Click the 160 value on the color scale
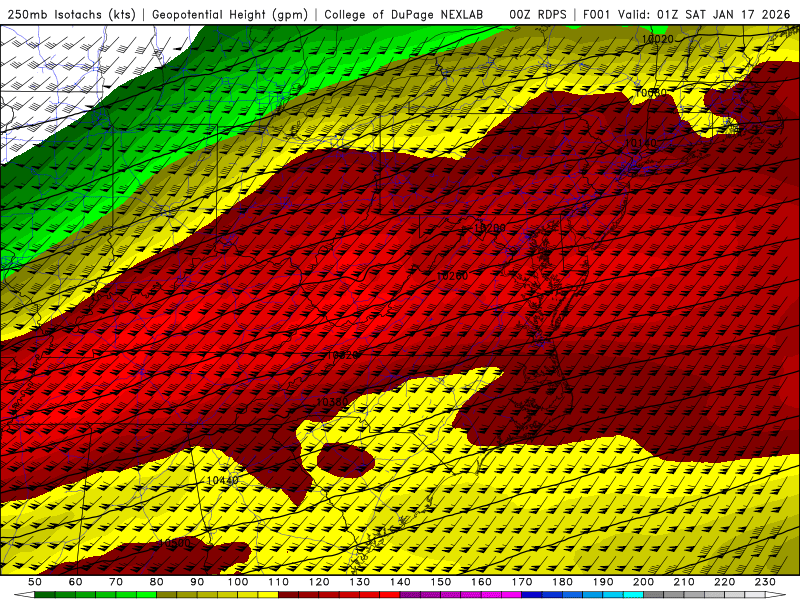 [x=481, y=582]
